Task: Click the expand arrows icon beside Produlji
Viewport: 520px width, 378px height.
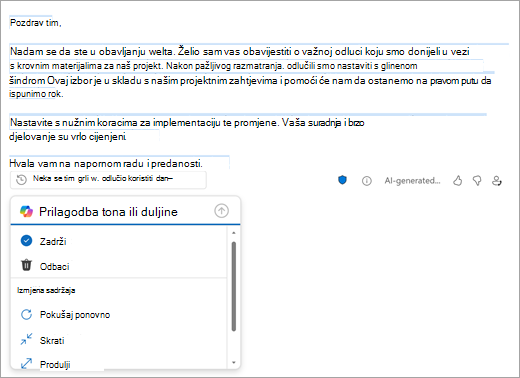Action: point(26,363)
